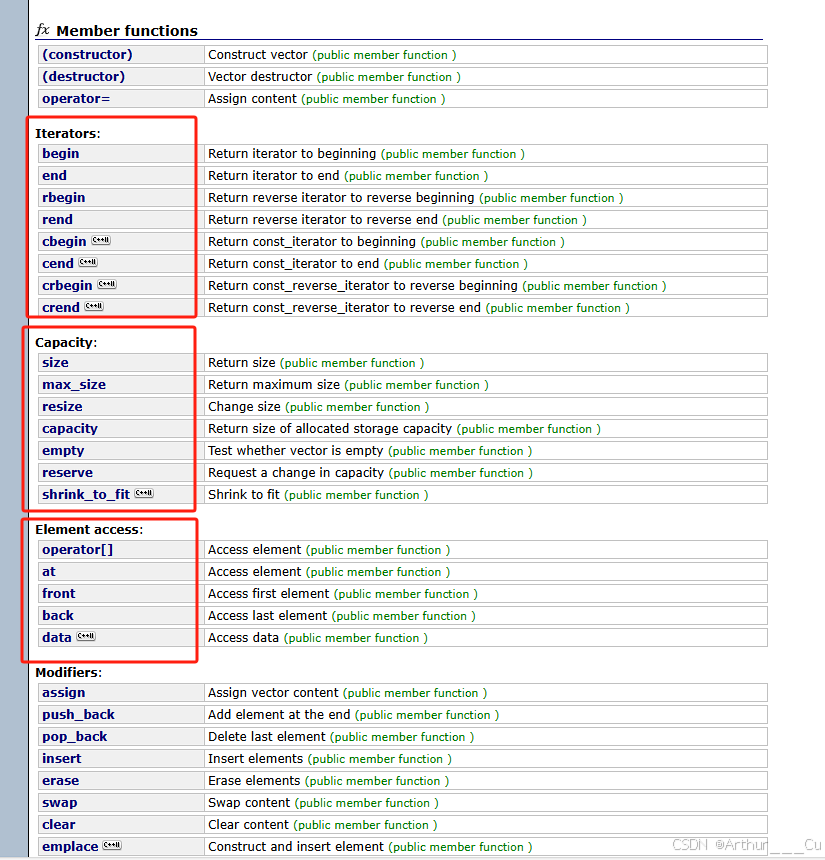Open the crbegin link
The height and width of the screenshot is (860, 825).
click(67, 286)
